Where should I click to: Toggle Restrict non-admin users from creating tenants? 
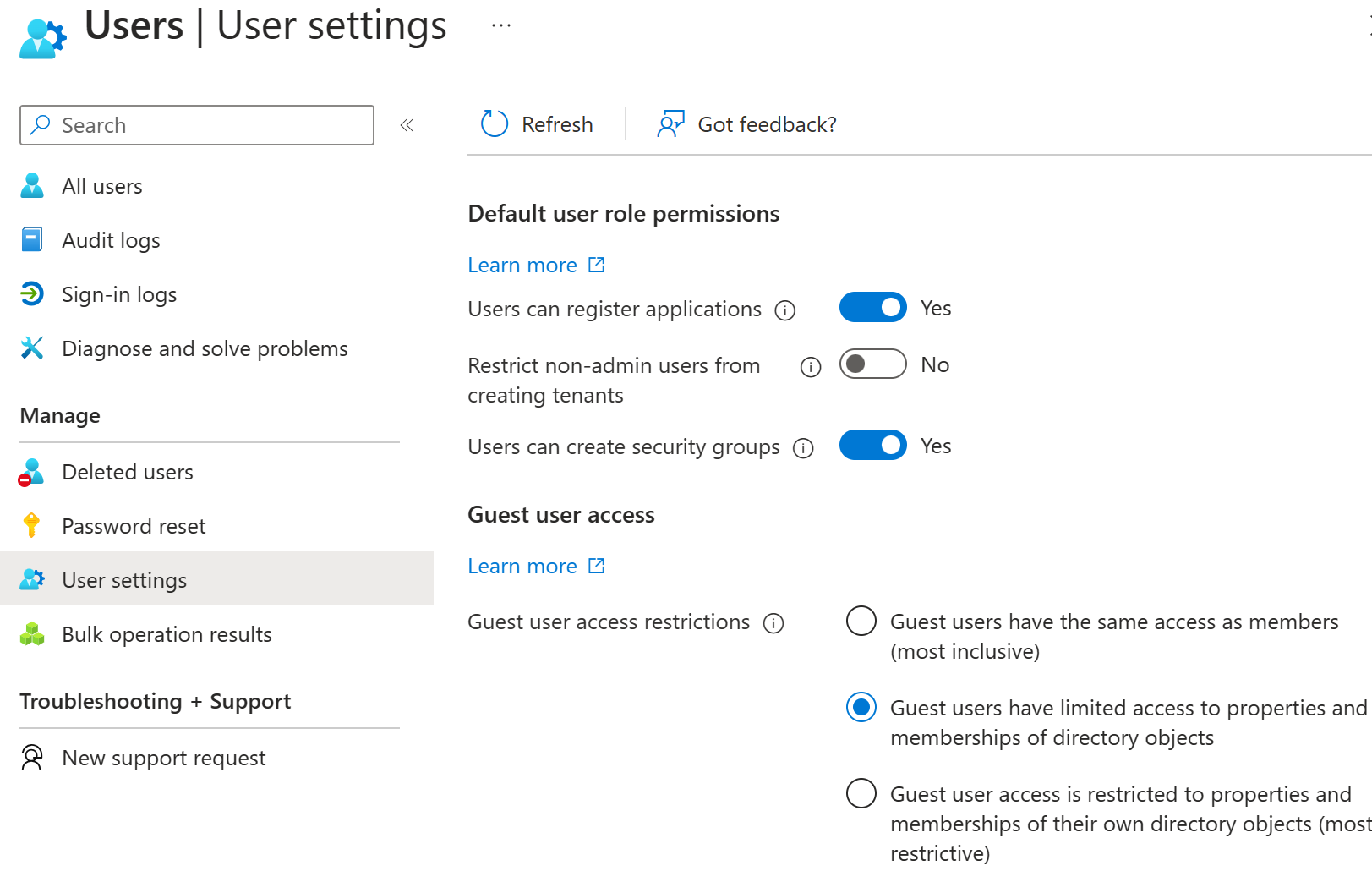[873, 364]
